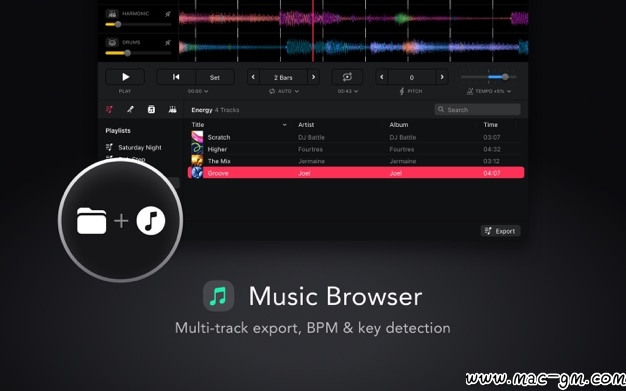Jump to the cue start point
This screenshot has height=391, width=626.
coord(176,77)
